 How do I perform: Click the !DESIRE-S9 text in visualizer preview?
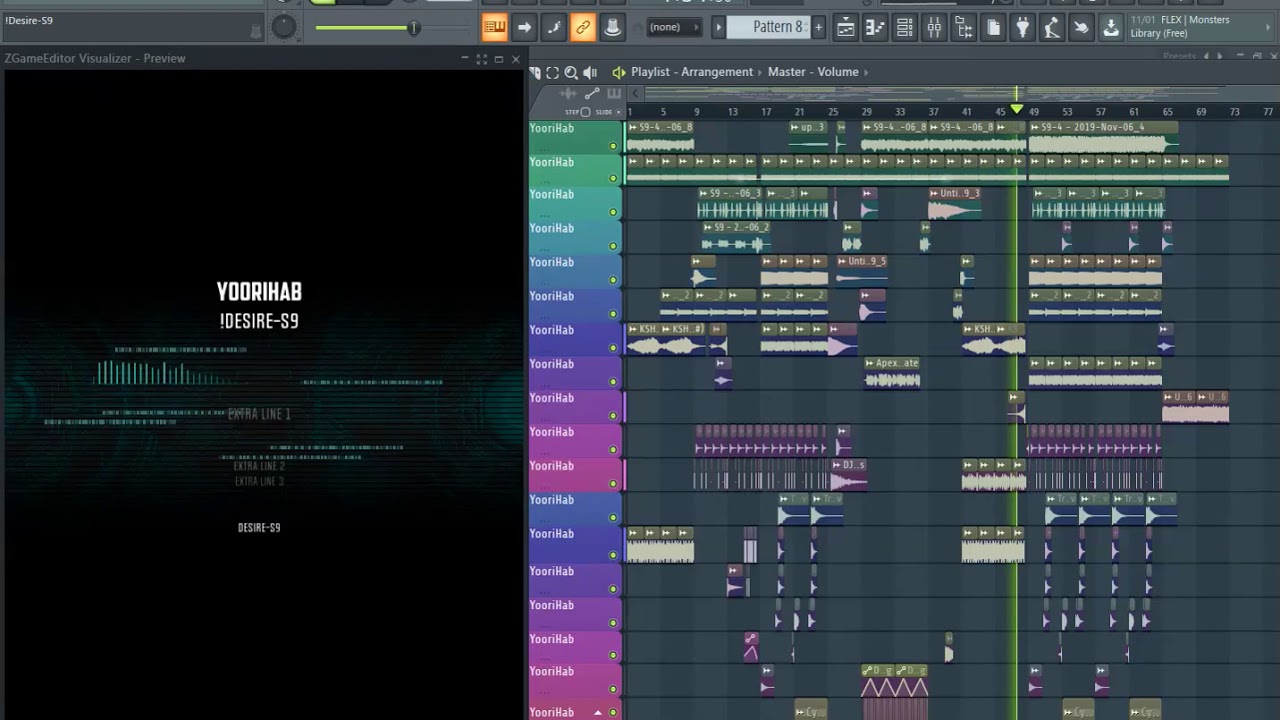(259, 321)
